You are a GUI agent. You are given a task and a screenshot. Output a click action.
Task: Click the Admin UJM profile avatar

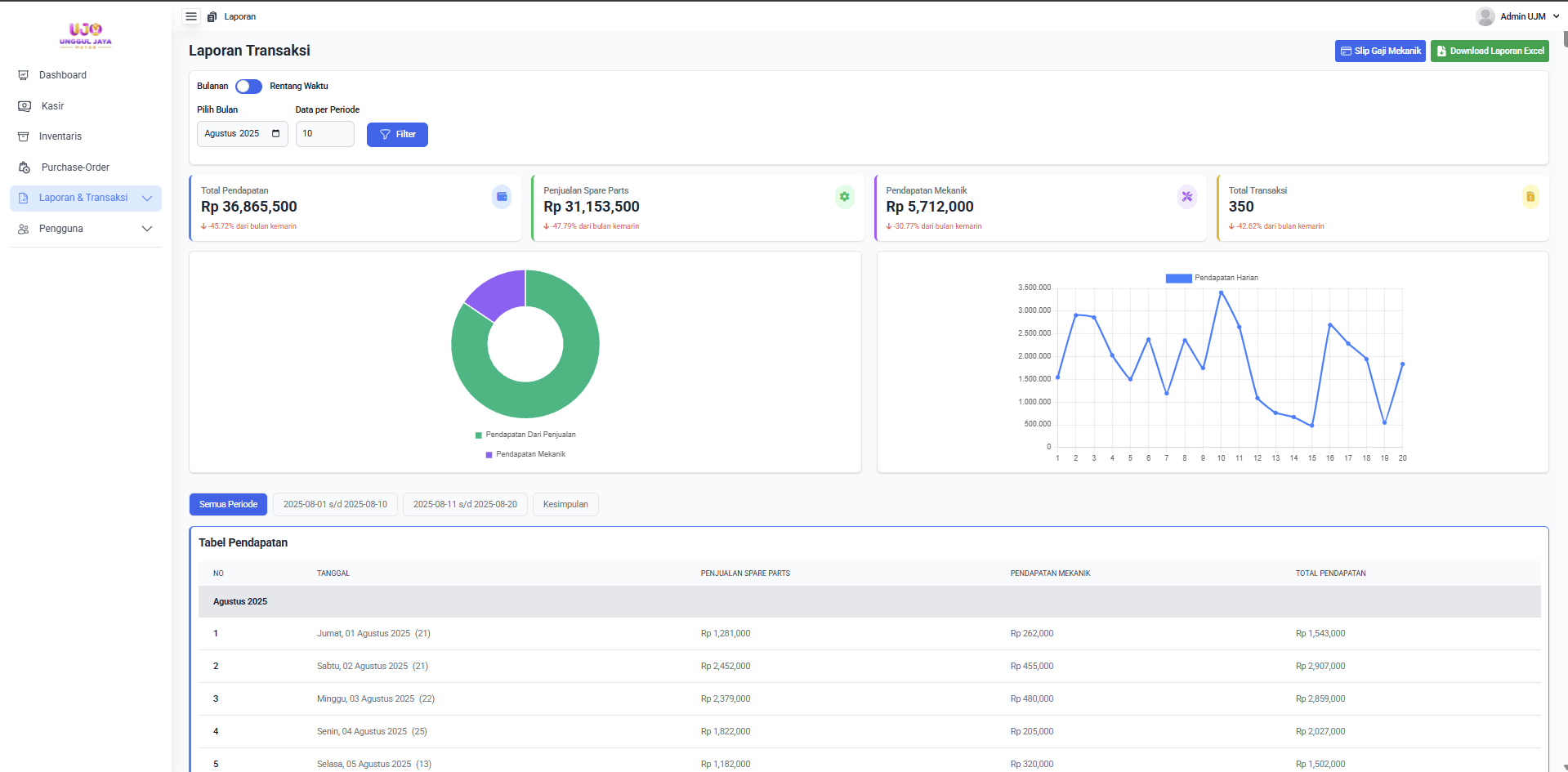coord(1485,16)
